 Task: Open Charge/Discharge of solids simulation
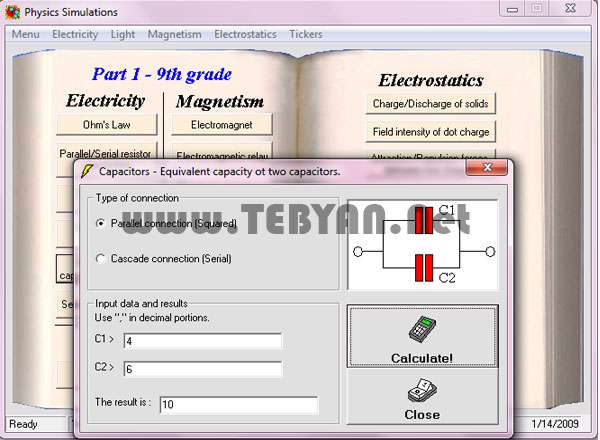[x=430, y=104]
